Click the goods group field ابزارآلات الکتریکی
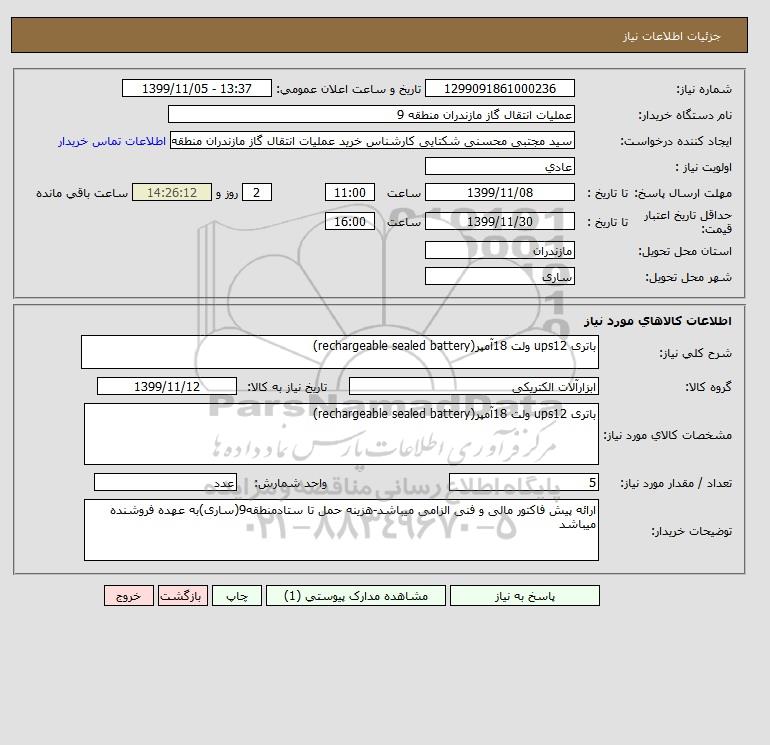Screen dimensions: 770x745 473,386
